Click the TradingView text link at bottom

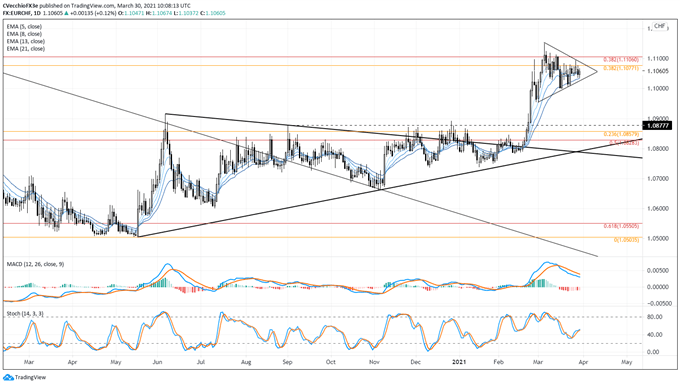30,378
